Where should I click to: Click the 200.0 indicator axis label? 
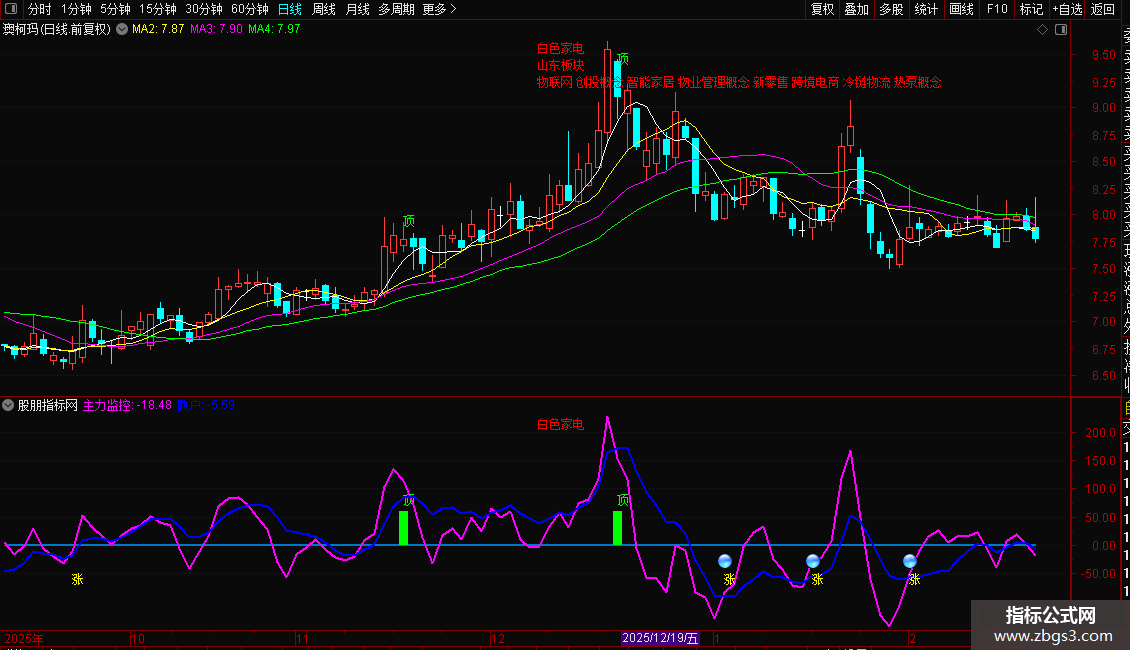click(1100, 432)
